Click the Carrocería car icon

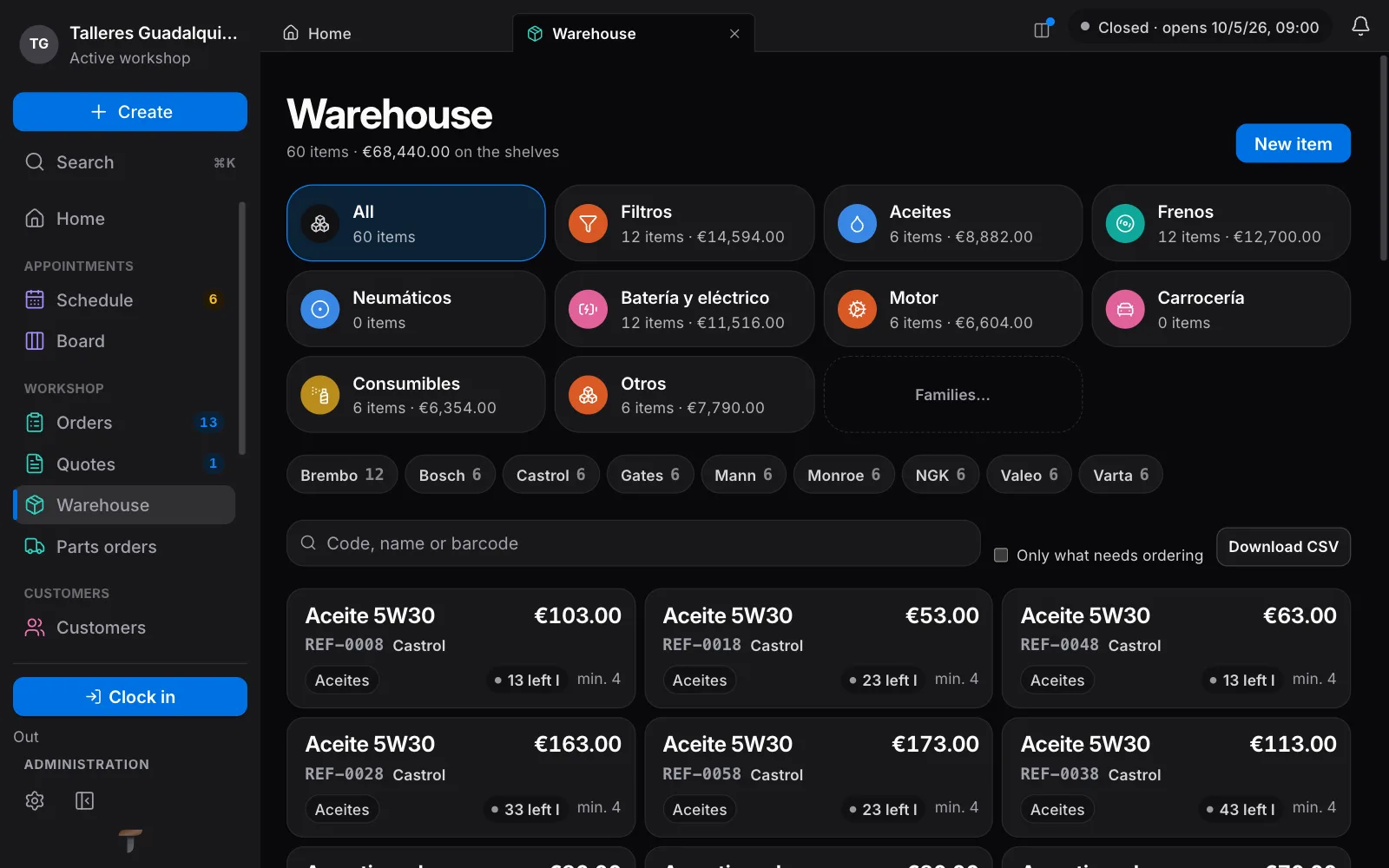click(1125, 310)
